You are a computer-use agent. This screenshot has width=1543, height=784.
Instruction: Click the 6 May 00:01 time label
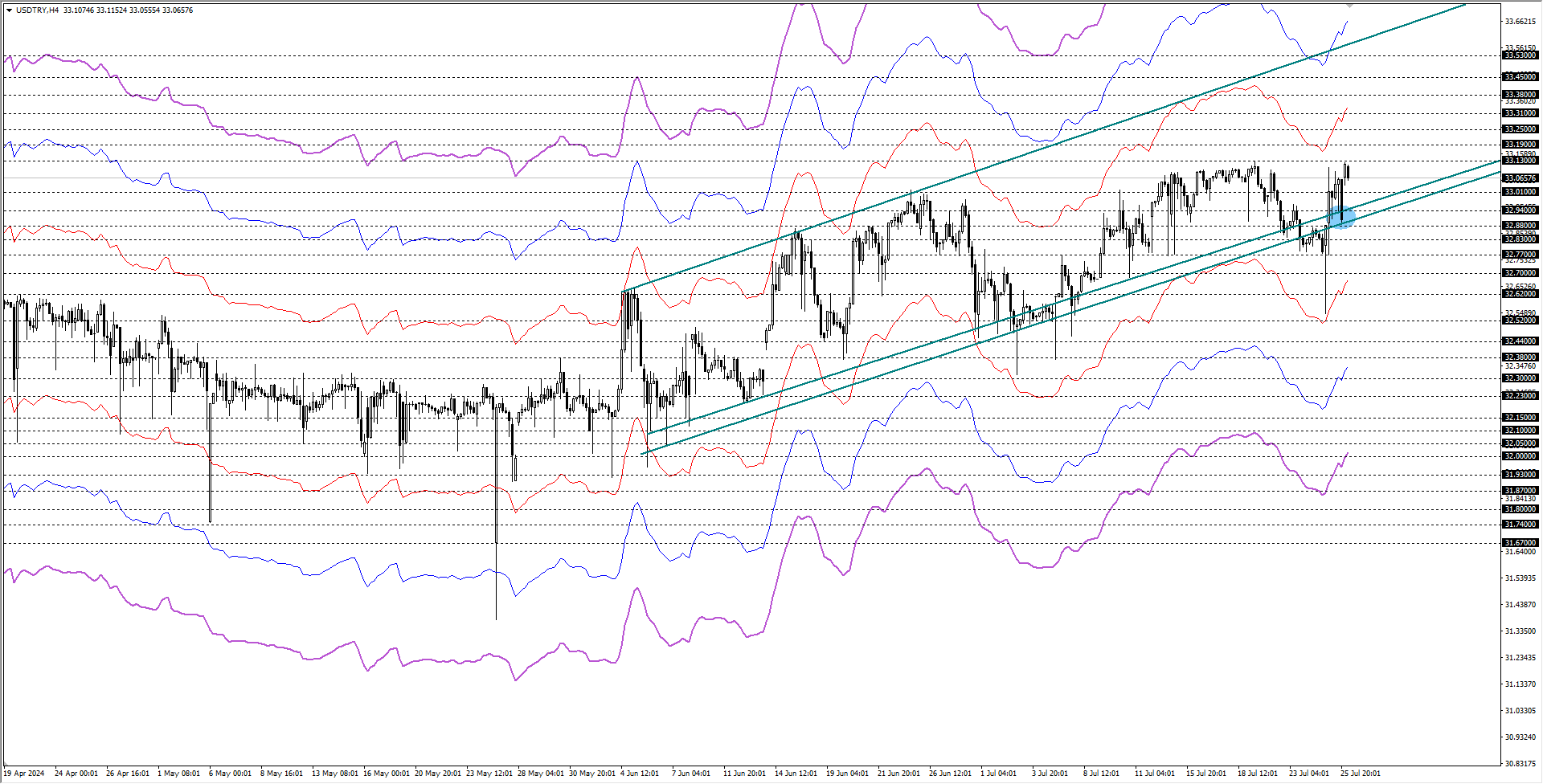[230, 774]
